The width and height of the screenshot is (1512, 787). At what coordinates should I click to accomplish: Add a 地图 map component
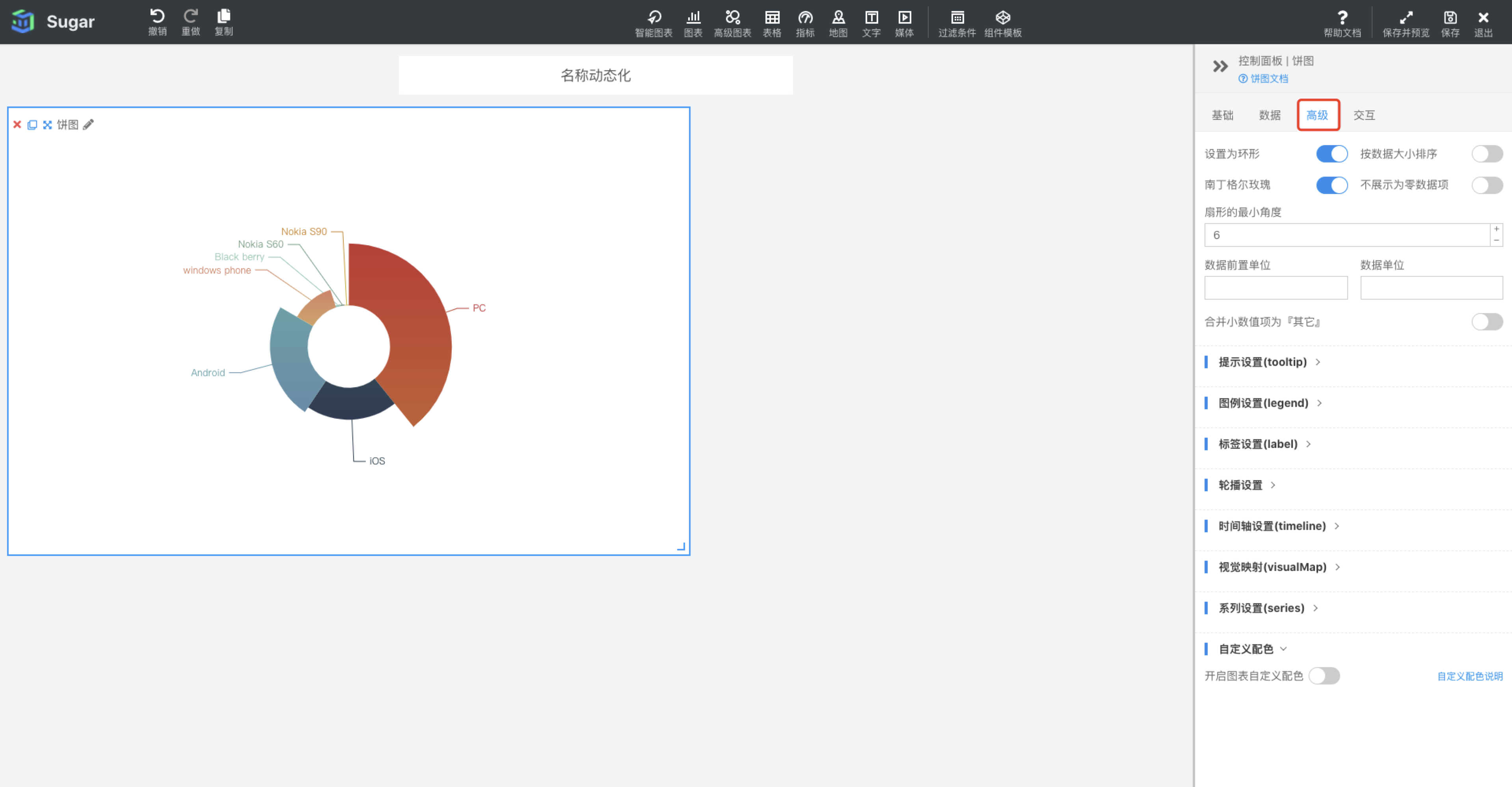(838, 24)
